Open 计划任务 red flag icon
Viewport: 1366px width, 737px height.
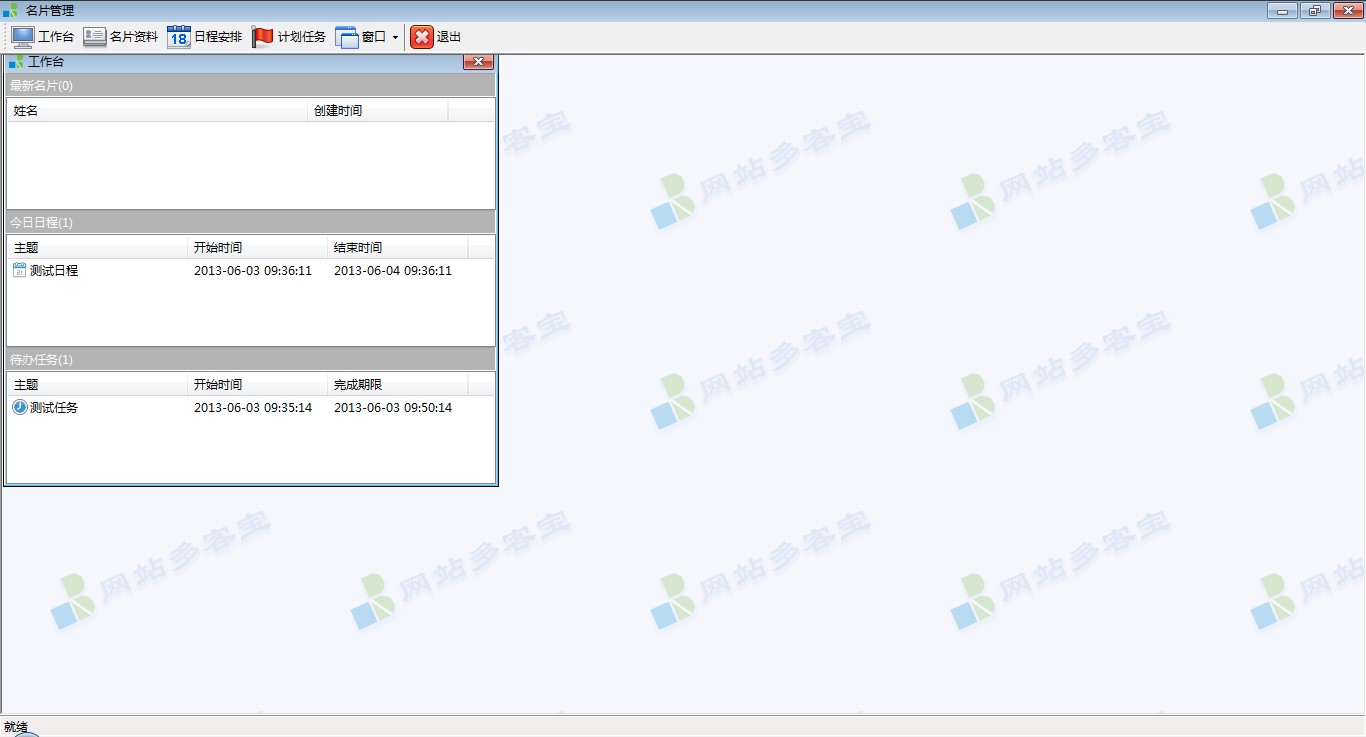[x=263, y=37]
